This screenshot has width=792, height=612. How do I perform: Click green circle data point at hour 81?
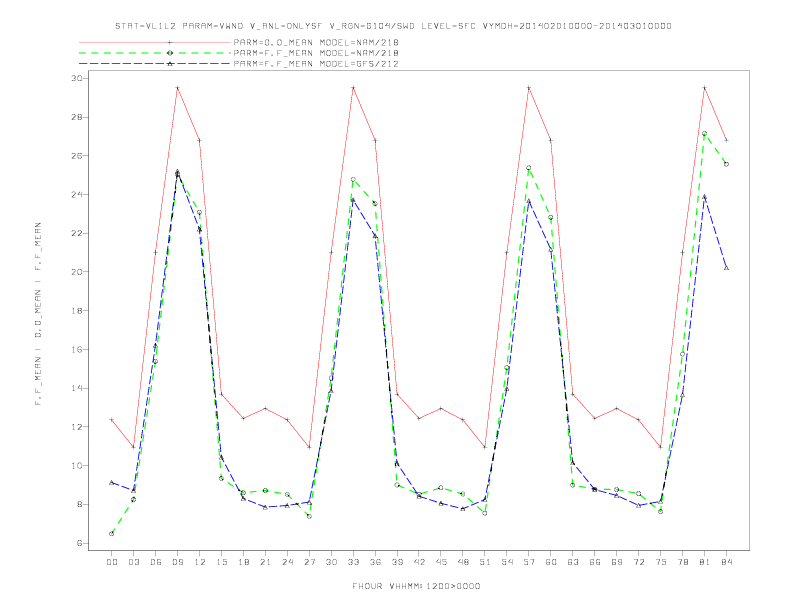[705, 134]
